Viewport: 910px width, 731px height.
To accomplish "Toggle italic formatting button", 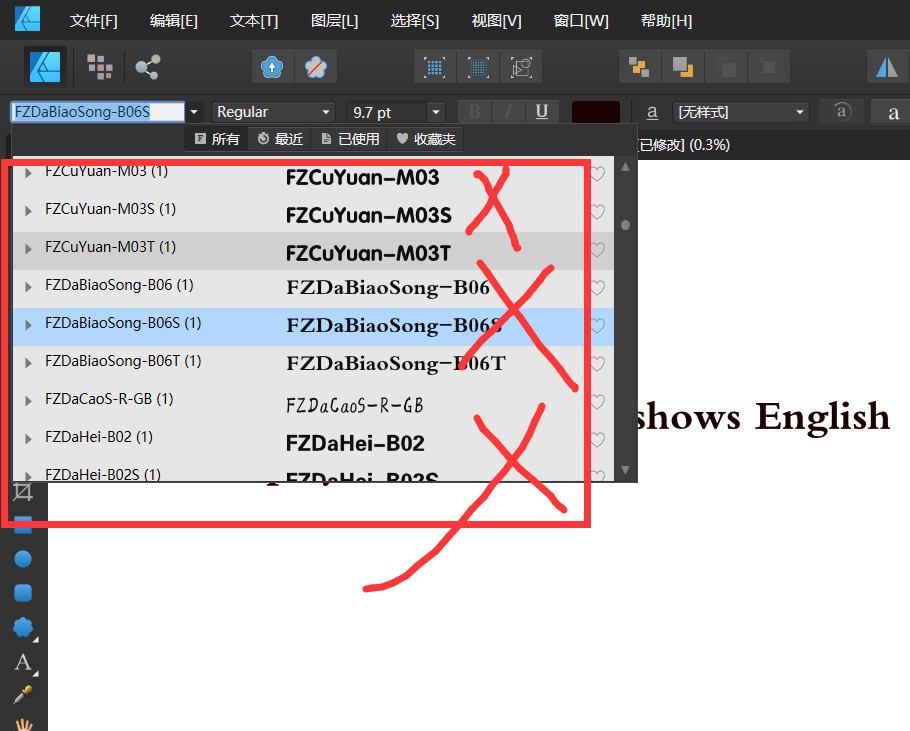I will tap(508, 111).
